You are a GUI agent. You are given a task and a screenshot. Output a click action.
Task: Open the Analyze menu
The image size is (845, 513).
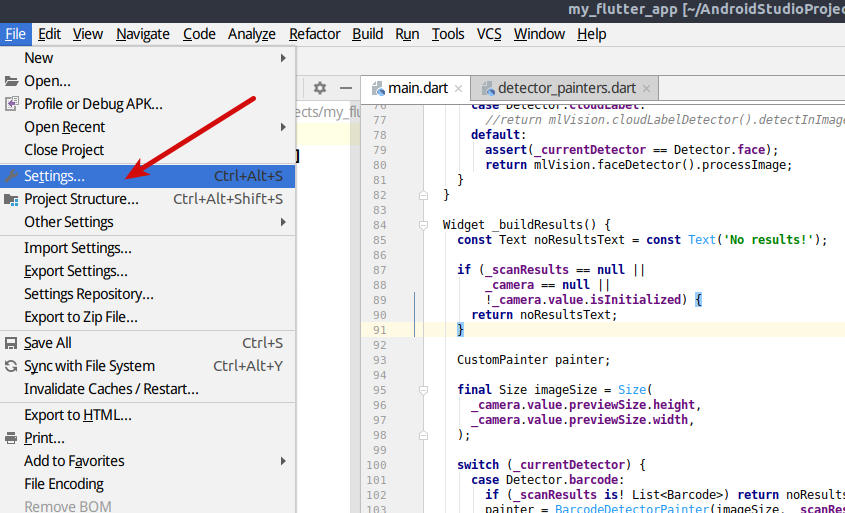(x=252, y=34)
